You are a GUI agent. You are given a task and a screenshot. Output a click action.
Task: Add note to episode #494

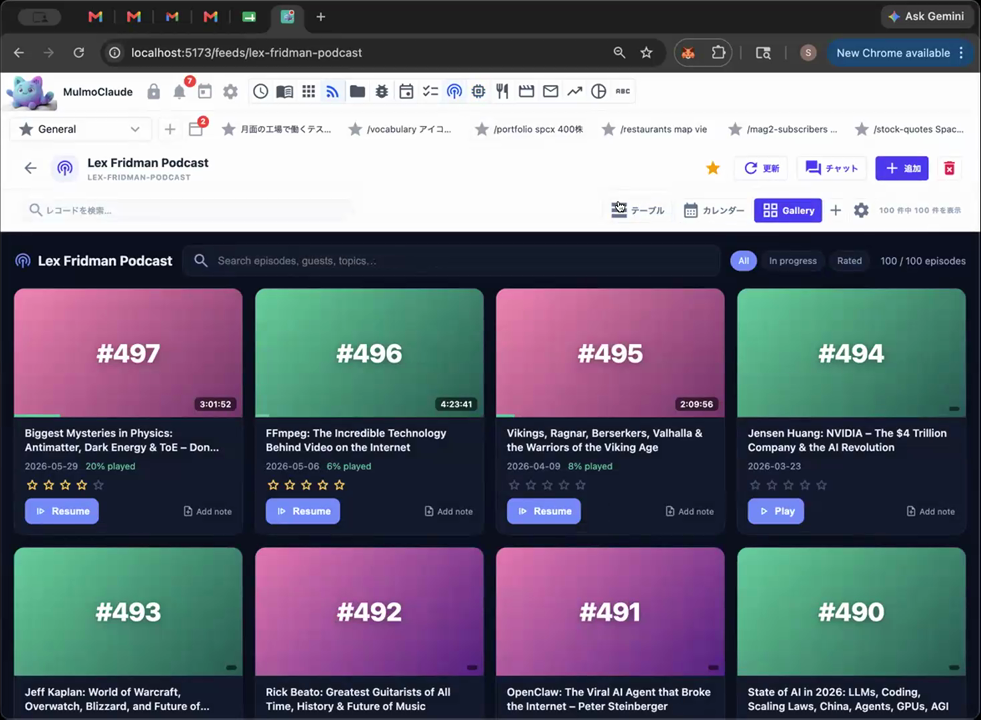[930, 511]
